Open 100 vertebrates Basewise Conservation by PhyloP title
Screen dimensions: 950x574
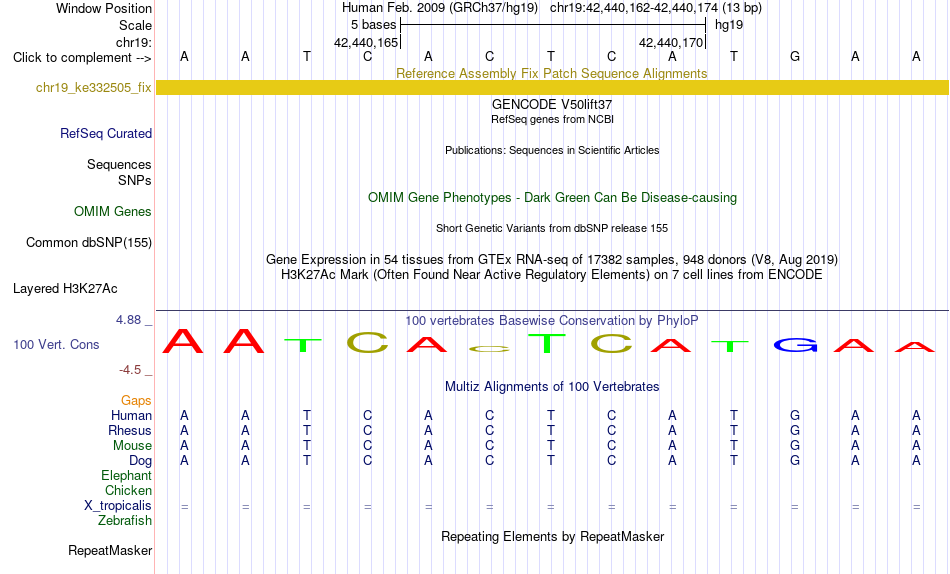552,321
